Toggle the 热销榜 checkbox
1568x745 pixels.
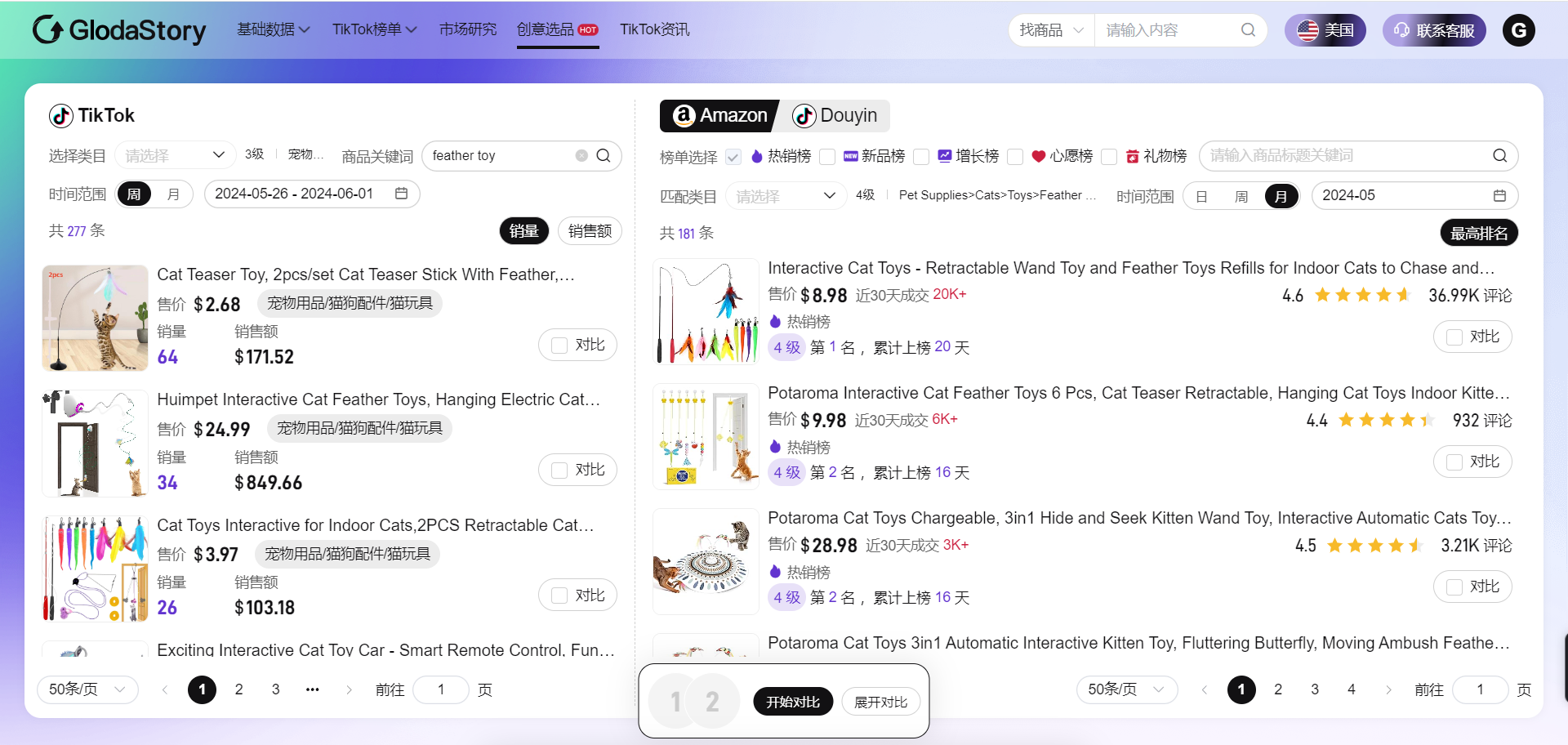tap(733, 157)
